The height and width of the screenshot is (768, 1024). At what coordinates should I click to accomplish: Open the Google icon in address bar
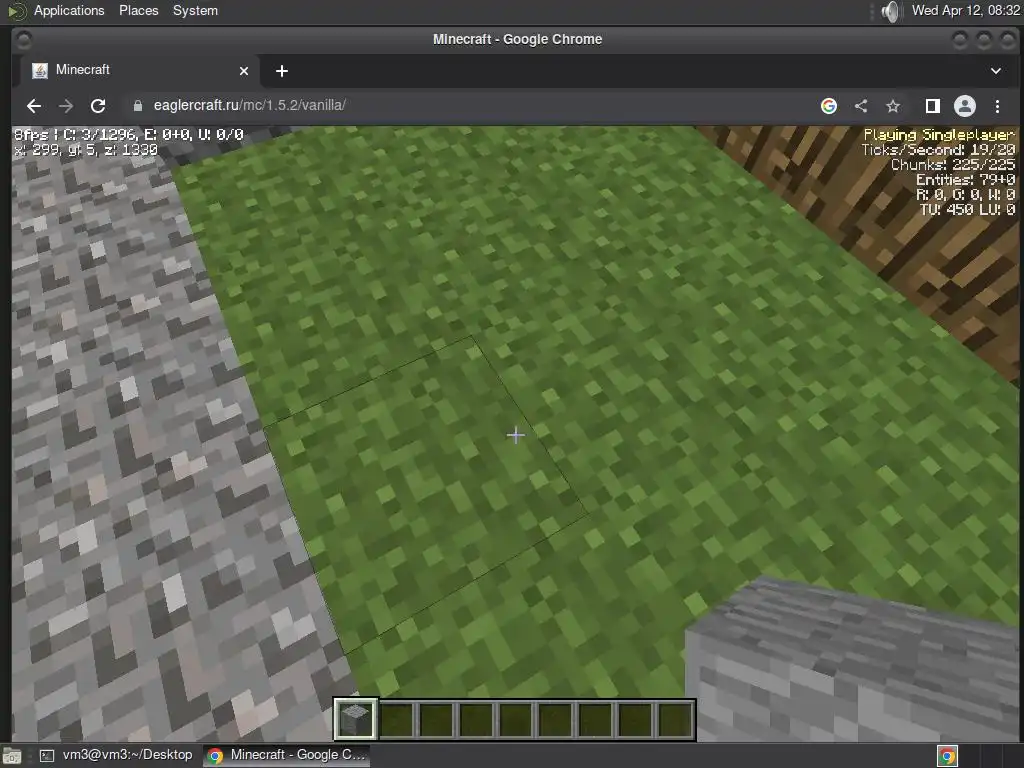click(x=829, y=106)
